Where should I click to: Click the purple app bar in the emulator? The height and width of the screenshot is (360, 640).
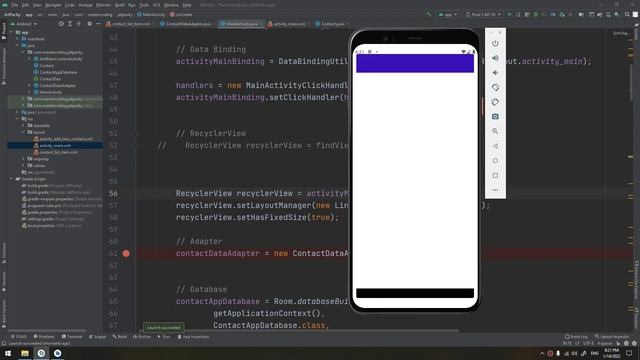pos(415,63)
